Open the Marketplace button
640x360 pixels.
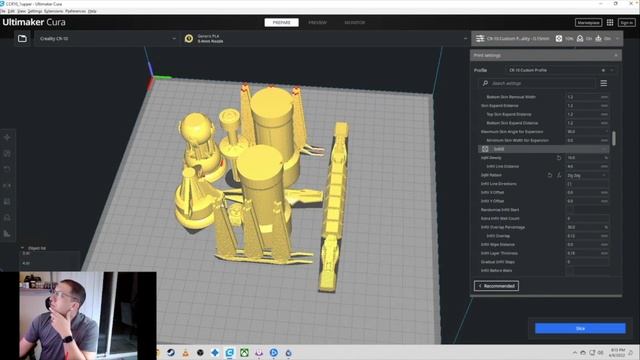pyautogui.click(x=588, y=22)
